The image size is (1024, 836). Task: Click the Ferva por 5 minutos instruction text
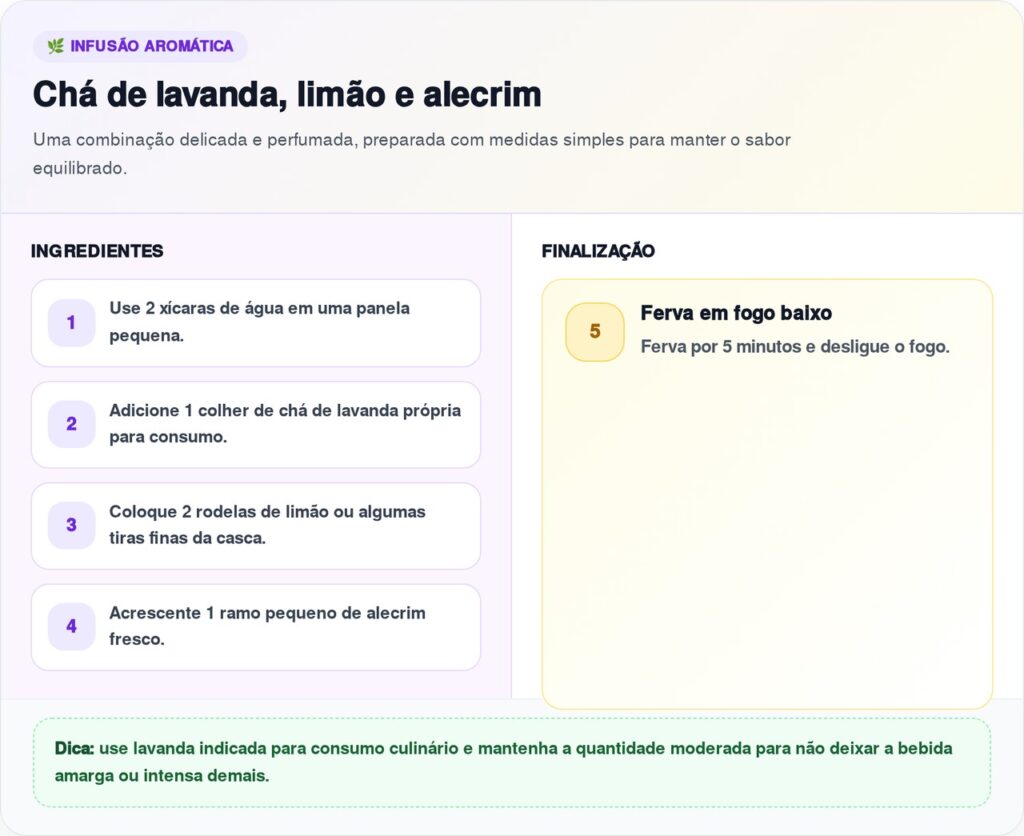pyautogui.click(x=794, y=347)
